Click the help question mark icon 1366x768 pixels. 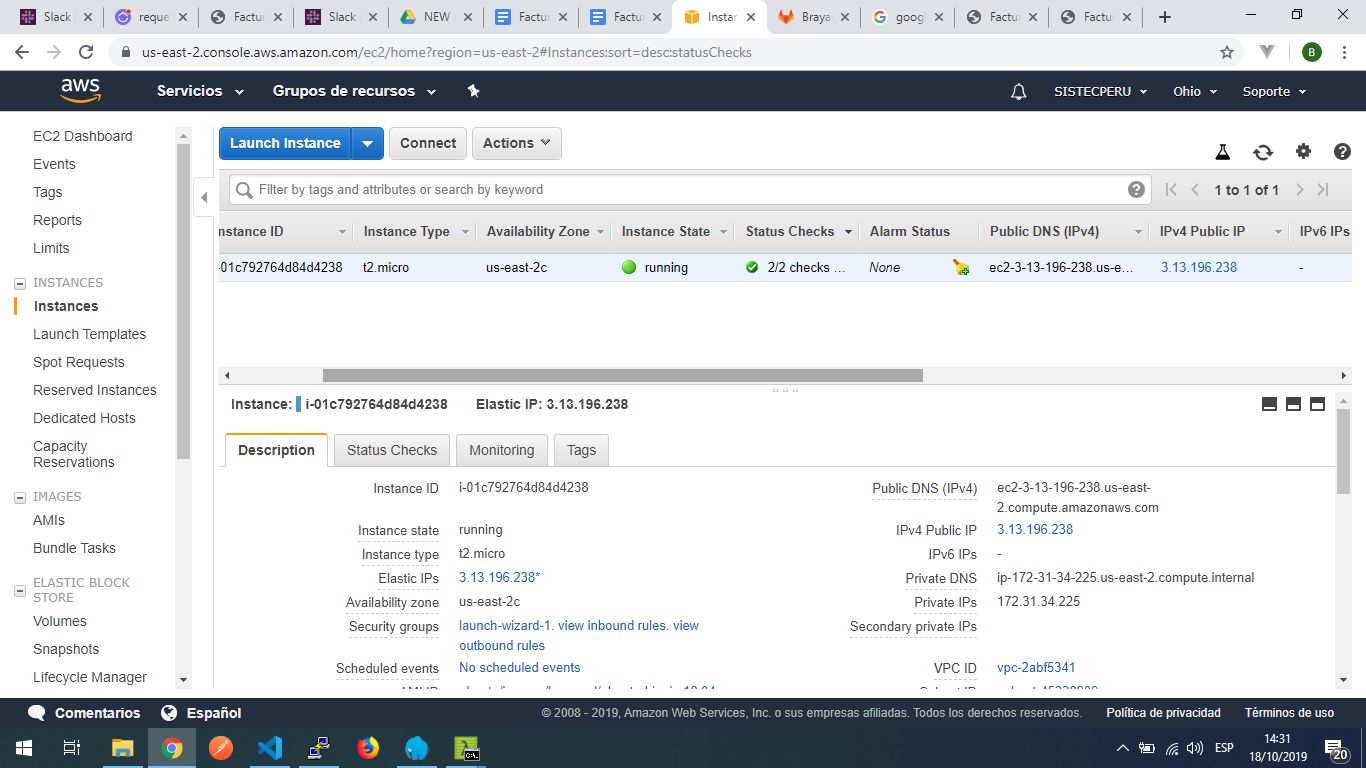point(1342,152)
